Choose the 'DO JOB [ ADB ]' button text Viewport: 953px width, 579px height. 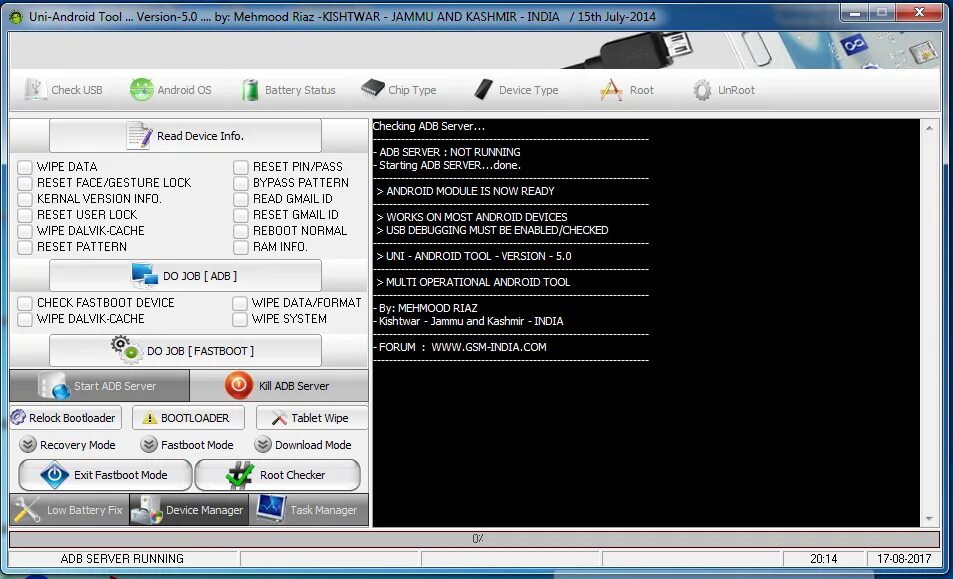coord(200,276)
